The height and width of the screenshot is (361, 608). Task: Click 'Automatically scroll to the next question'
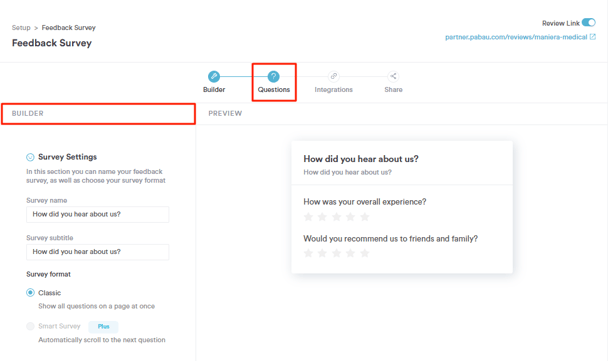click(102, 340)
